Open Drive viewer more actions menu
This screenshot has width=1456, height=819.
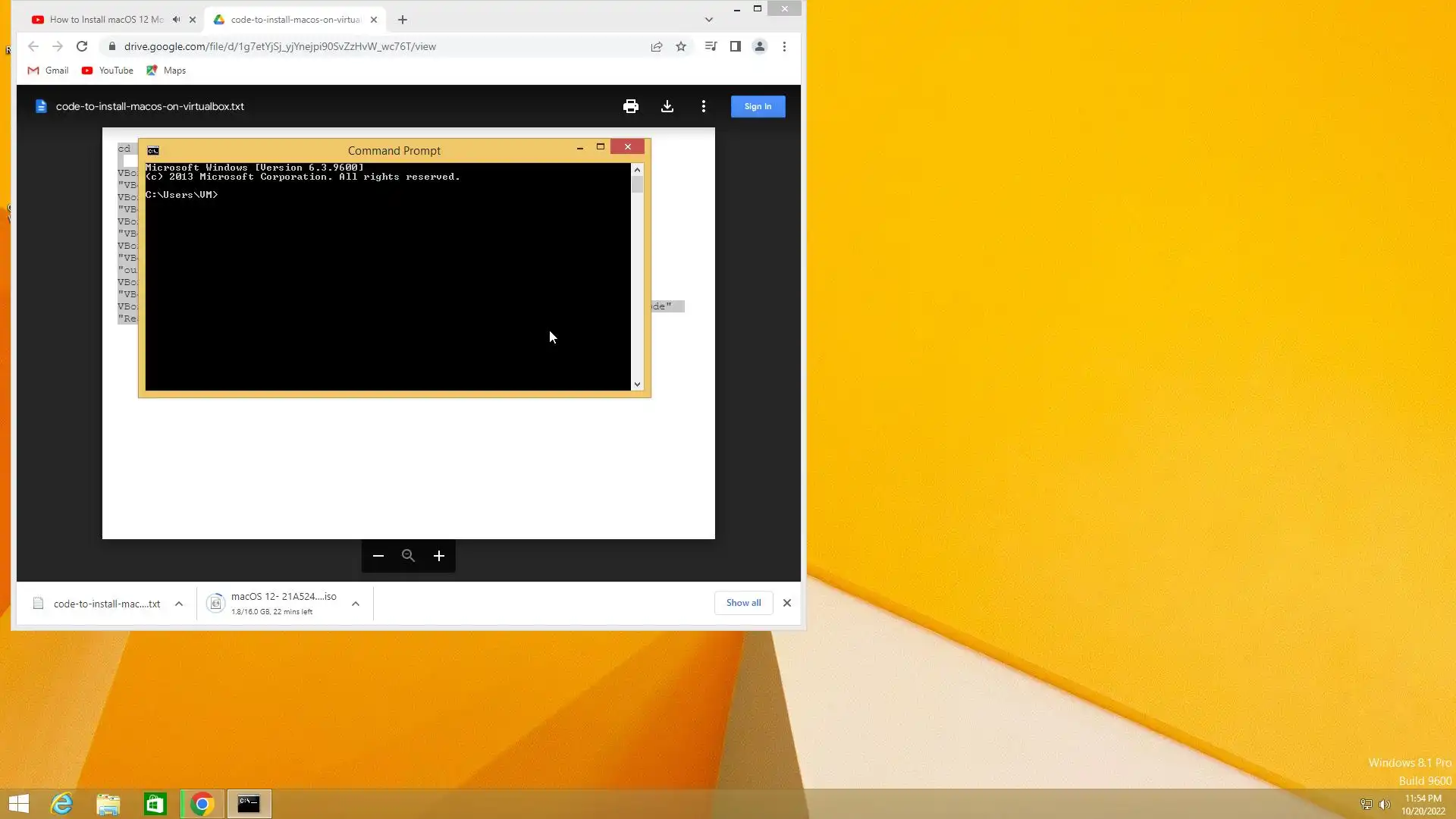point(704,106)
